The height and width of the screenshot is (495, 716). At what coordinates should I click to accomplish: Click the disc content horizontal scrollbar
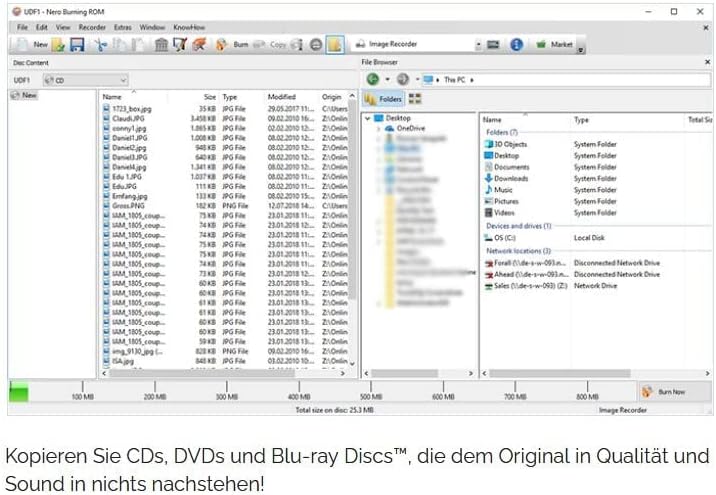click(x=202, y=374)
